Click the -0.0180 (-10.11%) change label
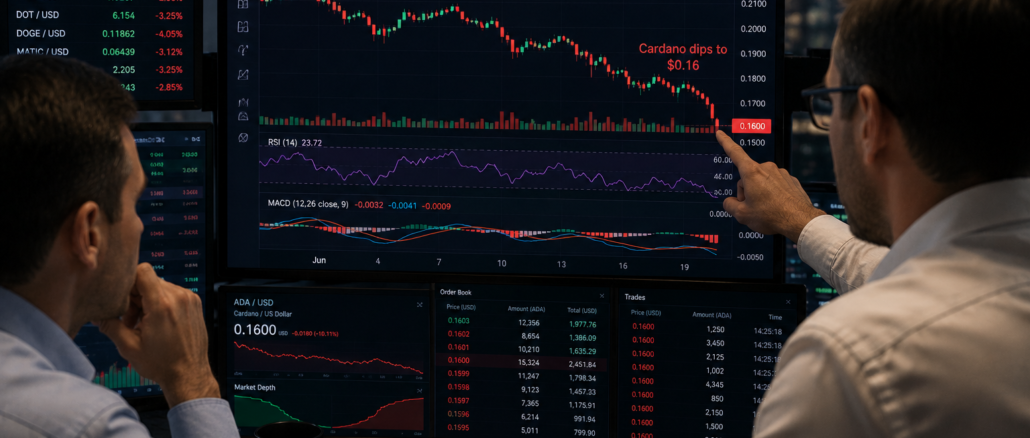 tap(315, 333)
